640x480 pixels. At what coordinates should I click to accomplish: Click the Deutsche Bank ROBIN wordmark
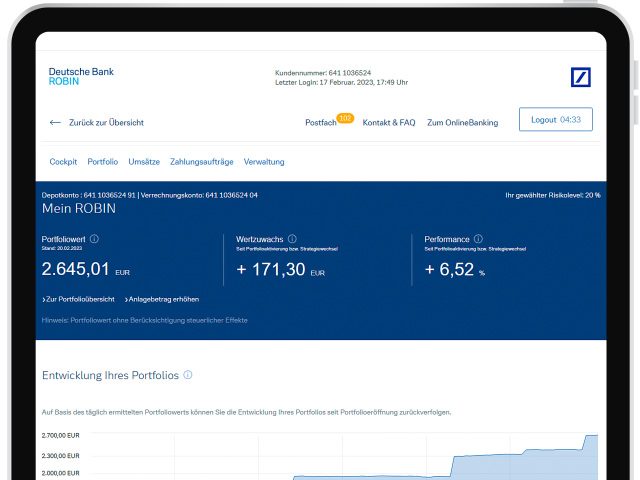pyautogui.click(x=81, y=76)
